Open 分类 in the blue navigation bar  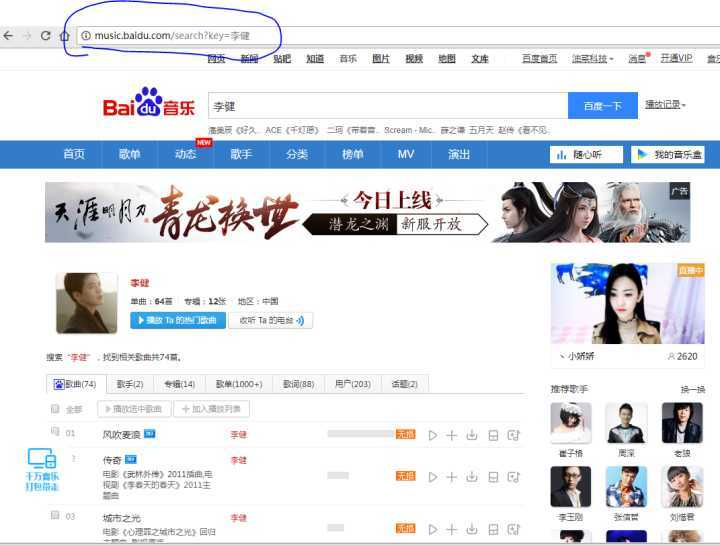tap(297, 154)
